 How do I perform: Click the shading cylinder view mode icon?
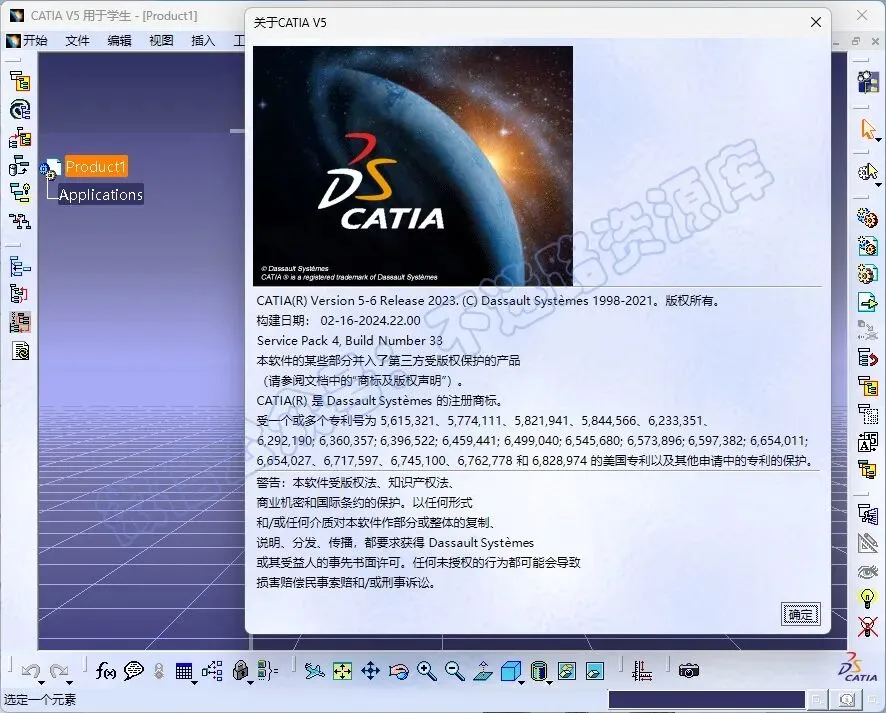click(539, 671)
